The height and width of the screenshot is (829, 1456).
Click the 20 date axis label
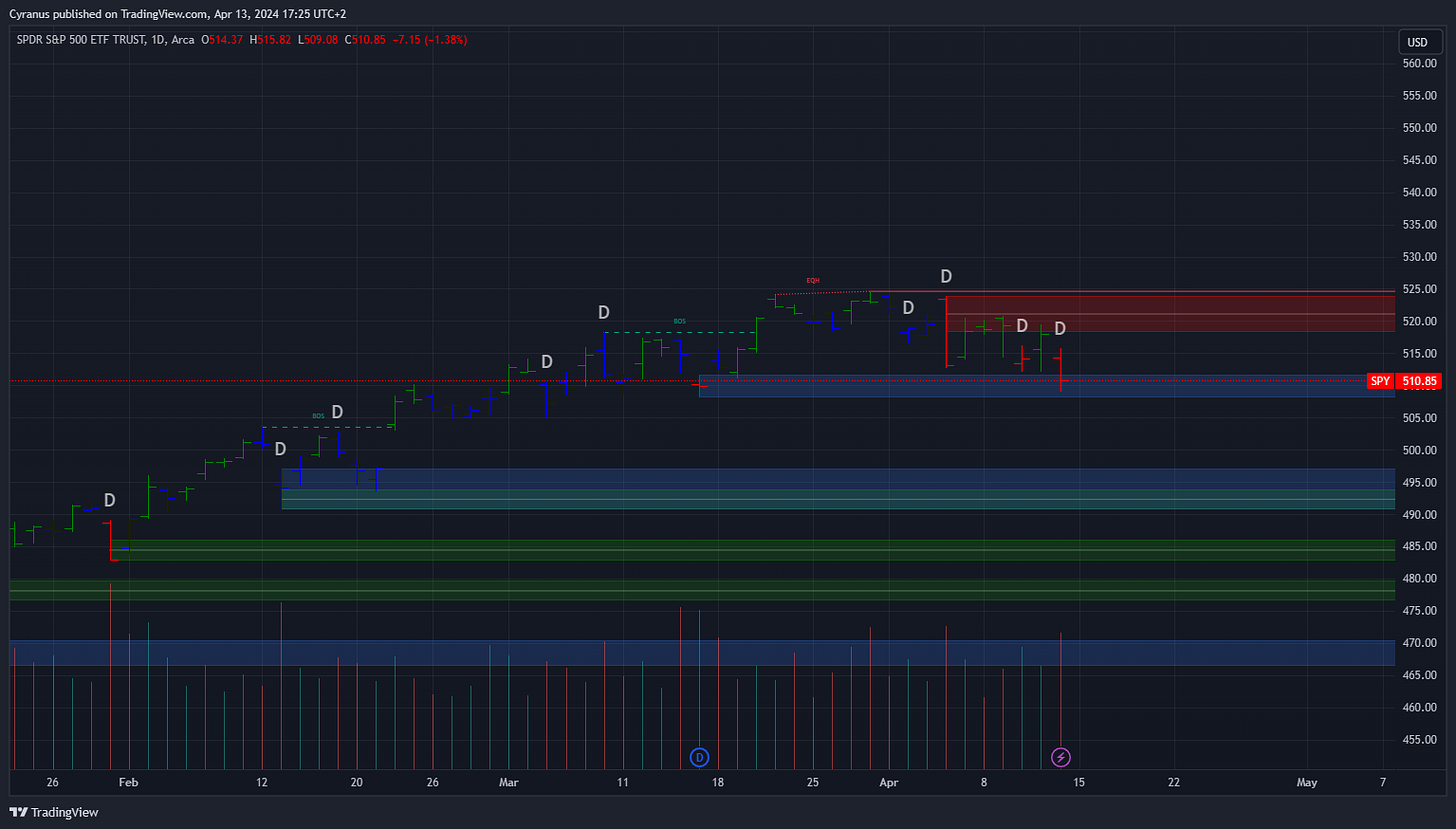[x=357, y=783]
